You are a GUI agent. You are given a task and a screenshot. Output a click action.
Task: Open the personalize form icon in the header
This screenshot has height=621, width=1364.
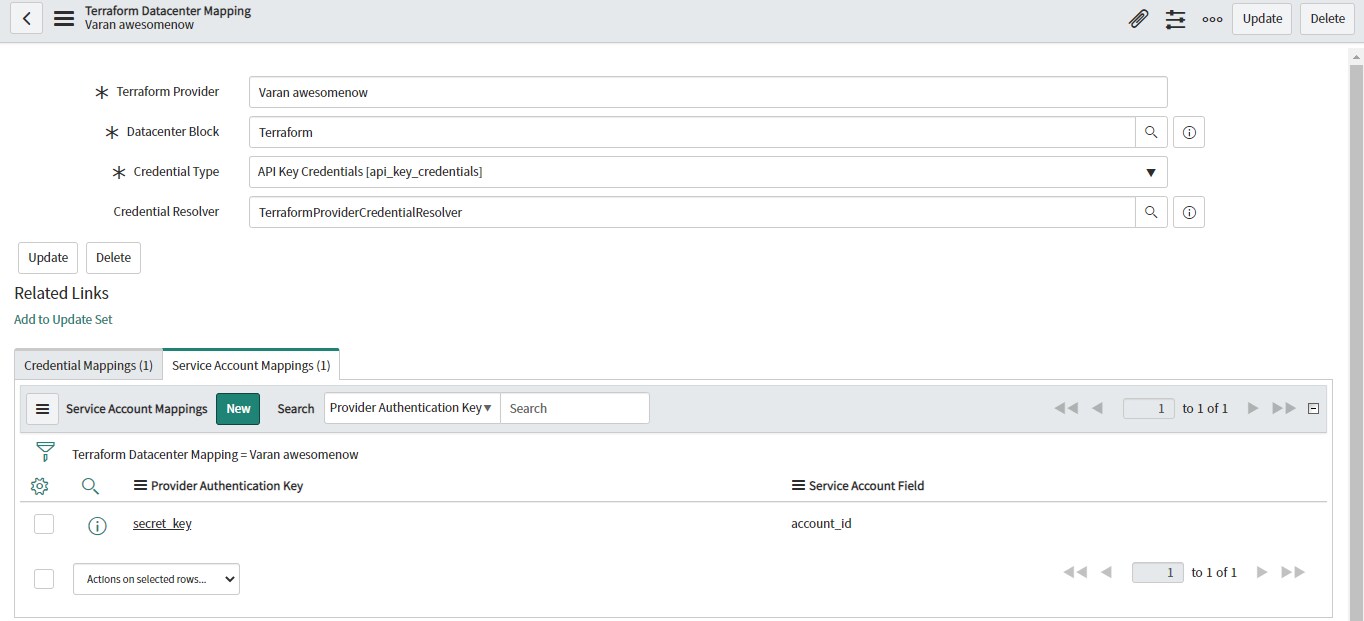(x=1175, y=18)
